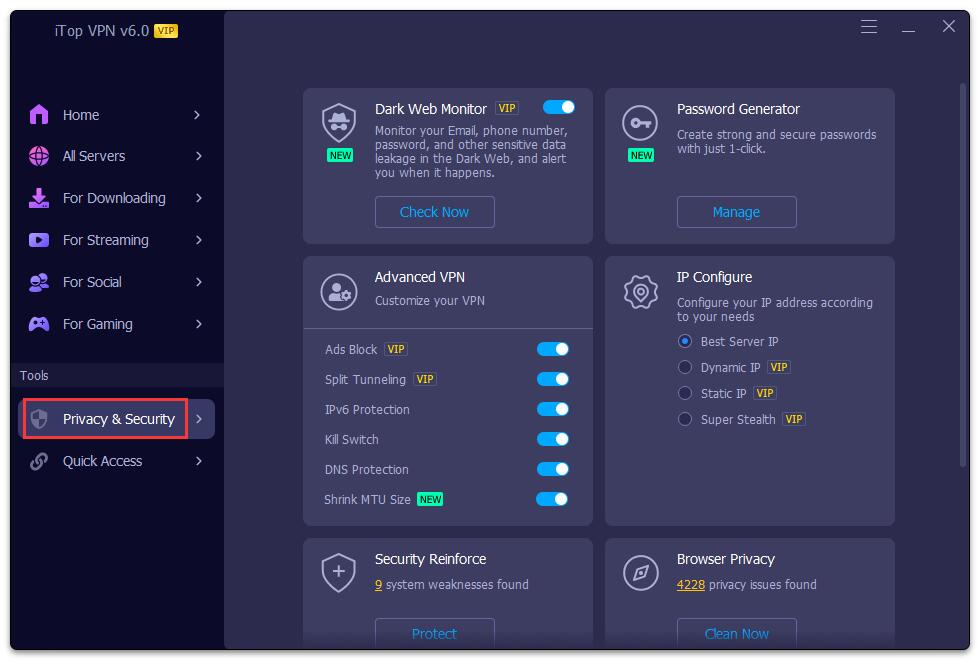This screenshot has width=980, height=660.
Task: Click the vertical scrollbar on the right
Action: coord(963,274)
